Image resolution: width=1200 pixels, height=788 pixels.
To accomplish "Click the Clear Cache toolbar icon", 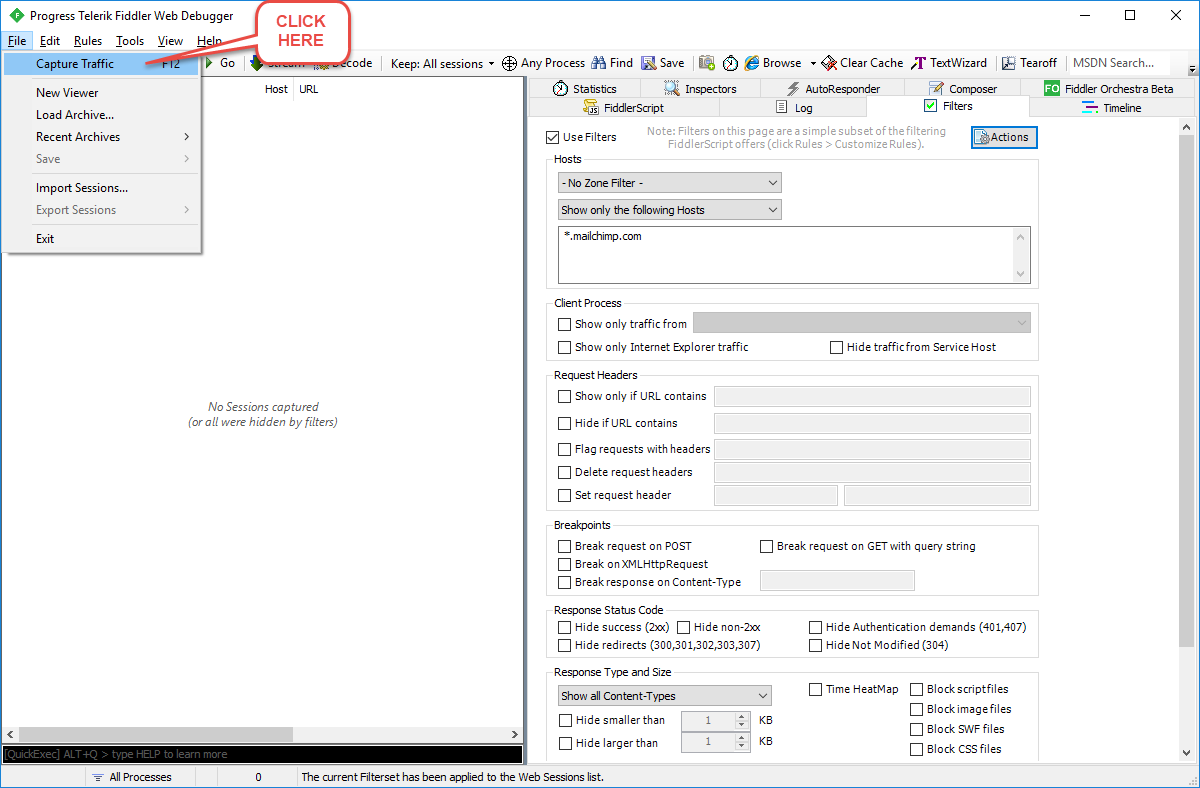I will pyautogui.click(x=829, y=63).
